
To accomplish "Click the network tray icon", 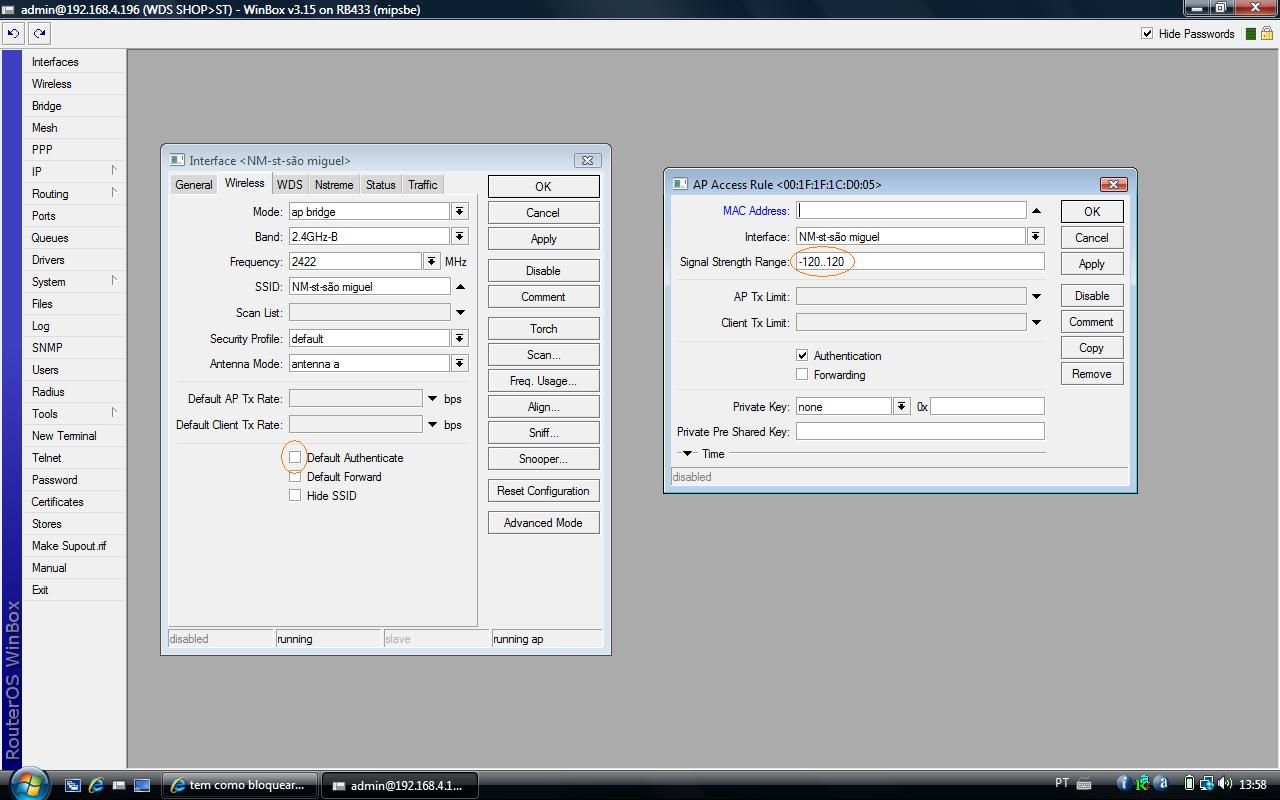I will [x=1207, y=784].
